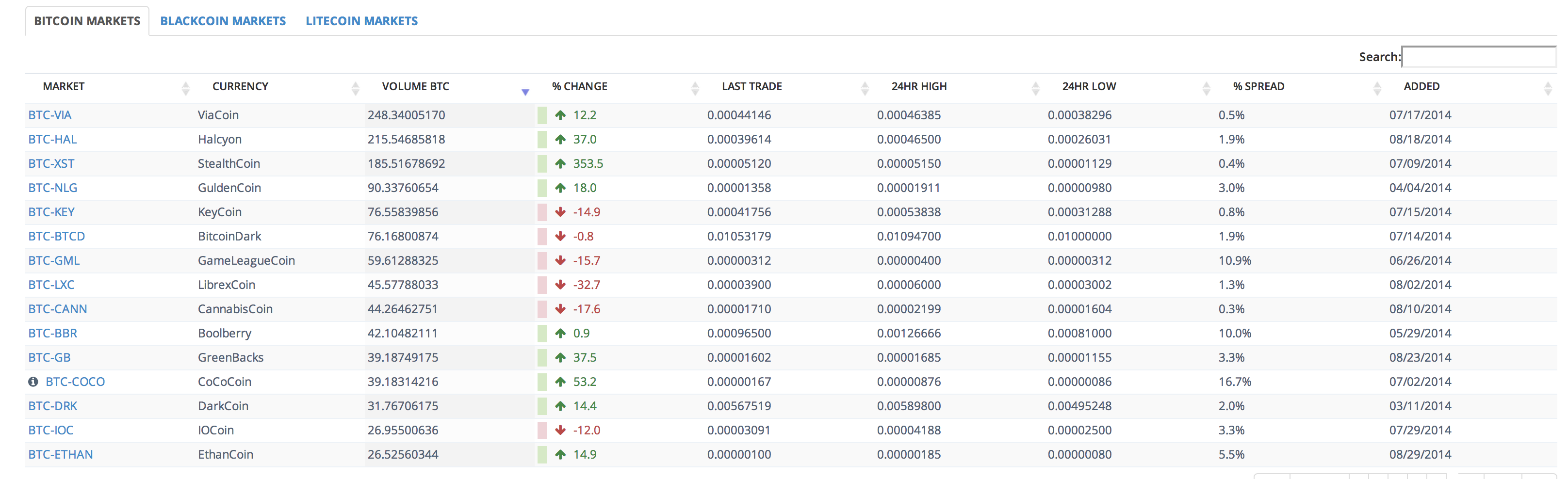Image resolution: width=1568 pixels, height=479 pixels.
Task: Select DarkCoin added date 03/11/2014
Action: pos(1420,406)
